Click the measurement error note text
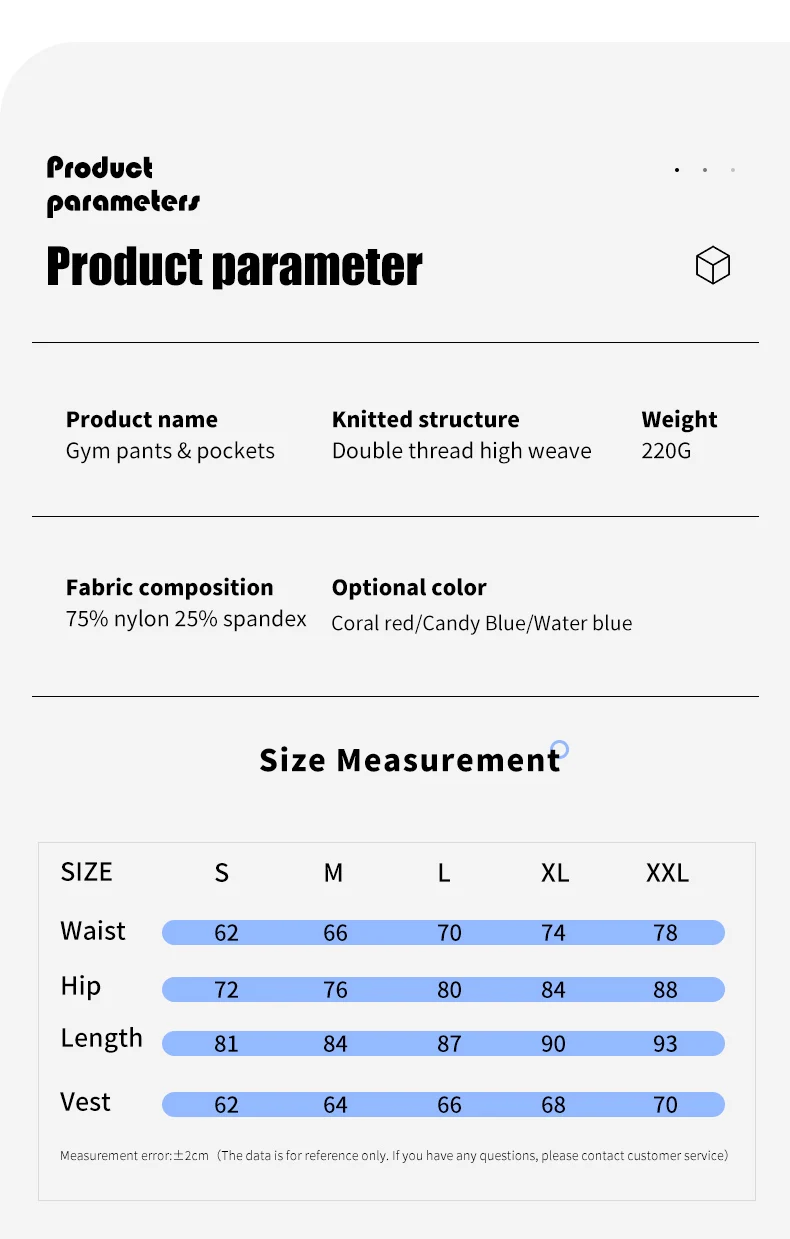 coord(394,1156)
